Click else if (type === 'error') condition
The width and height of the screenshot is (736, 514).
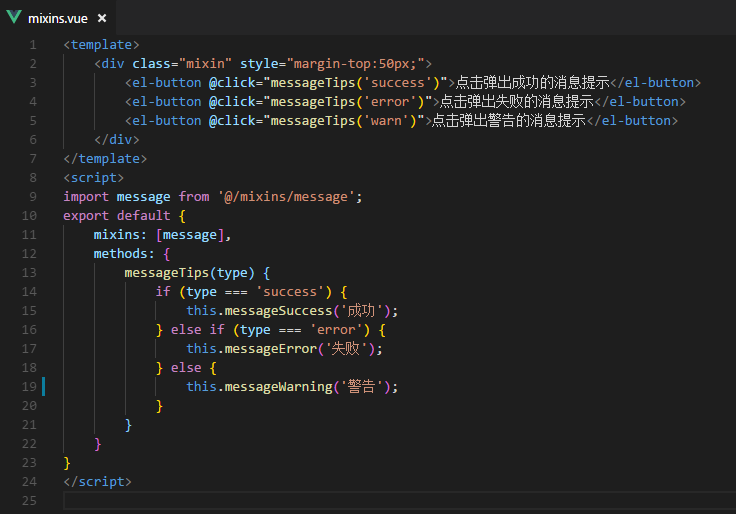[270, 330]
